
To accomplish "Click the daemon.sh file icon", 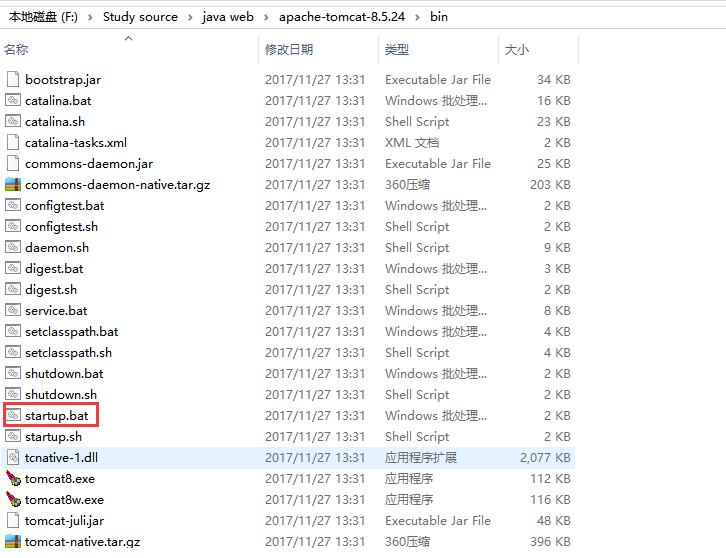I will pyautogui.click(x=13, y=247).
